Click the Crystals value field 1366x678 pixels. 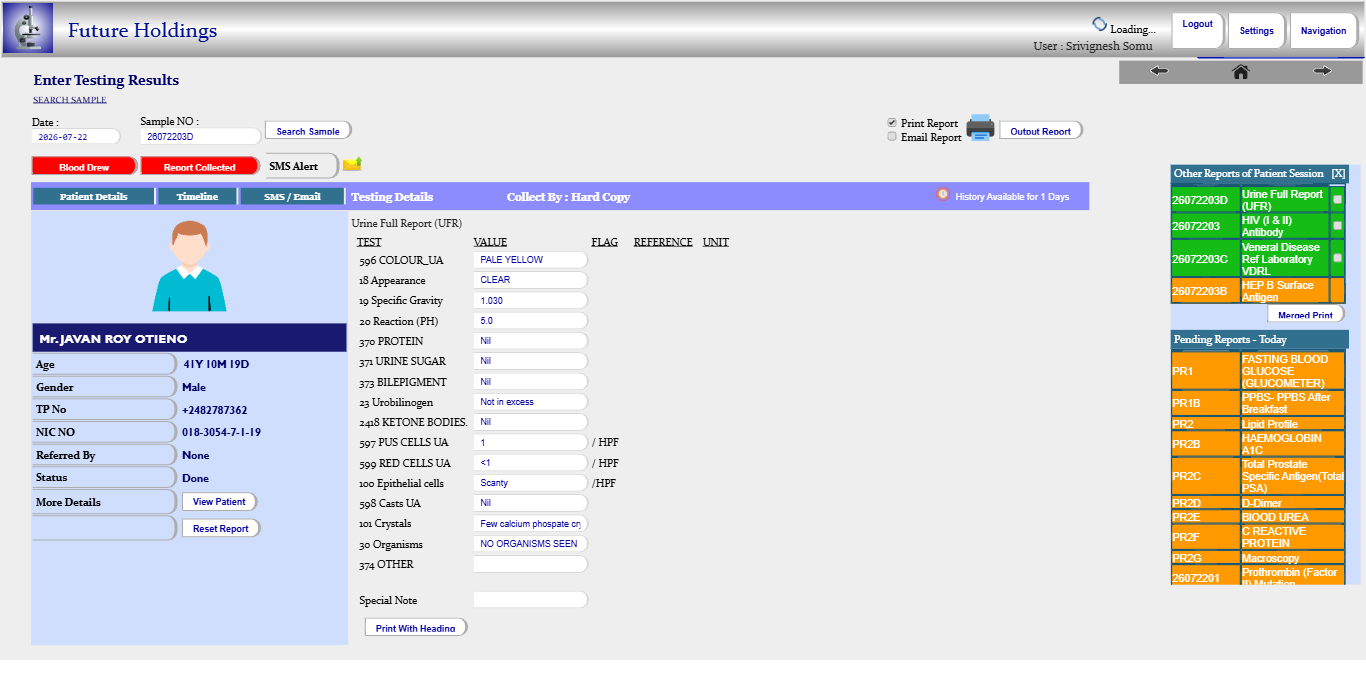point(530,524)
